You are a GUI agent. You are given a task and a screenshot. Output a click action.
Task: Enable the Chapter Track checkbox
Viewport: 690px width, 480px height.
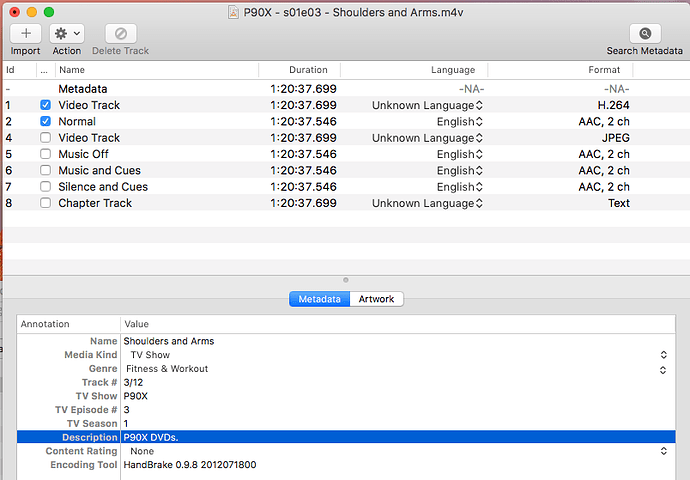pos(45,203)
